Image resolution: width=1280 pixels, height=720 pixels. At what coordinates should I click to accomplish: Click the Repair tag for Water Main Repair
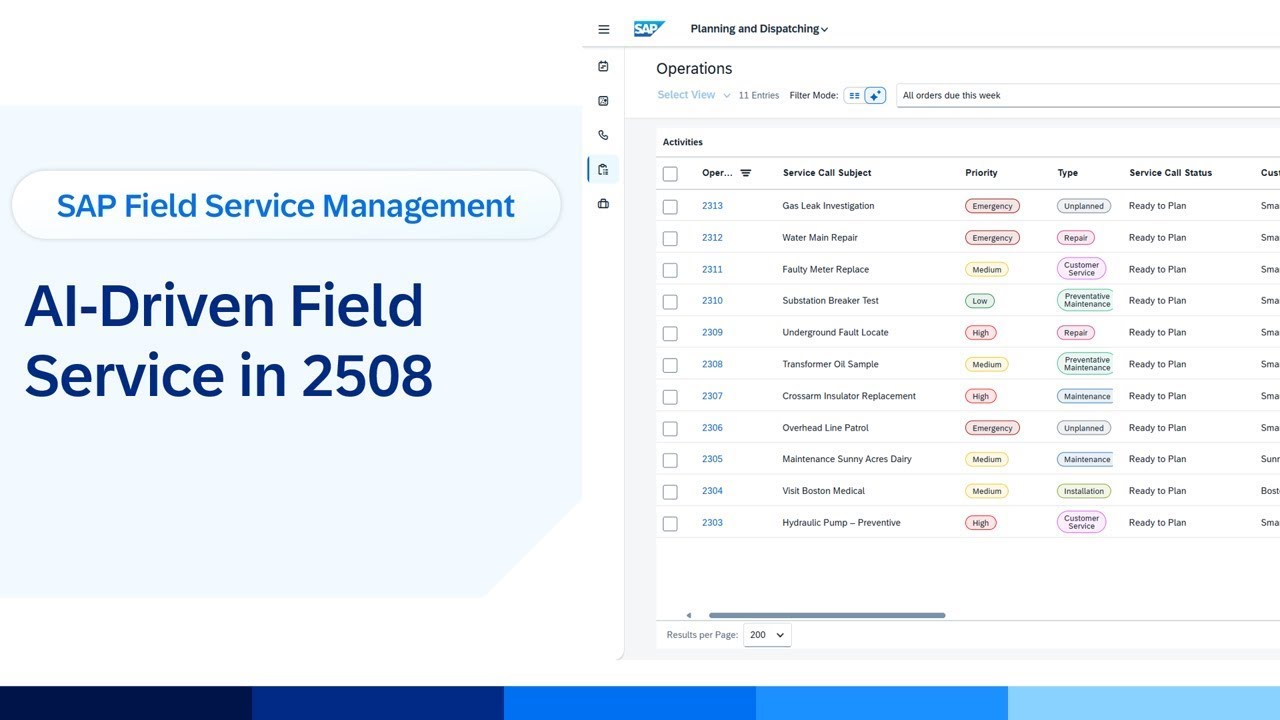pyautogui.click(x=1076, y=238)
